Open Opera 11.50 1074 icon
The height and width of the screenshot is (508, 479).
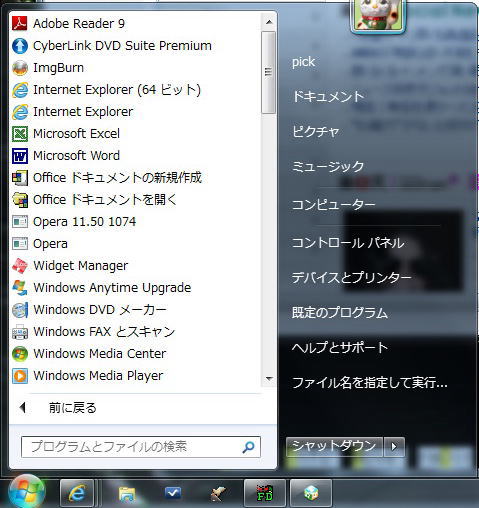tap(20, 222)
